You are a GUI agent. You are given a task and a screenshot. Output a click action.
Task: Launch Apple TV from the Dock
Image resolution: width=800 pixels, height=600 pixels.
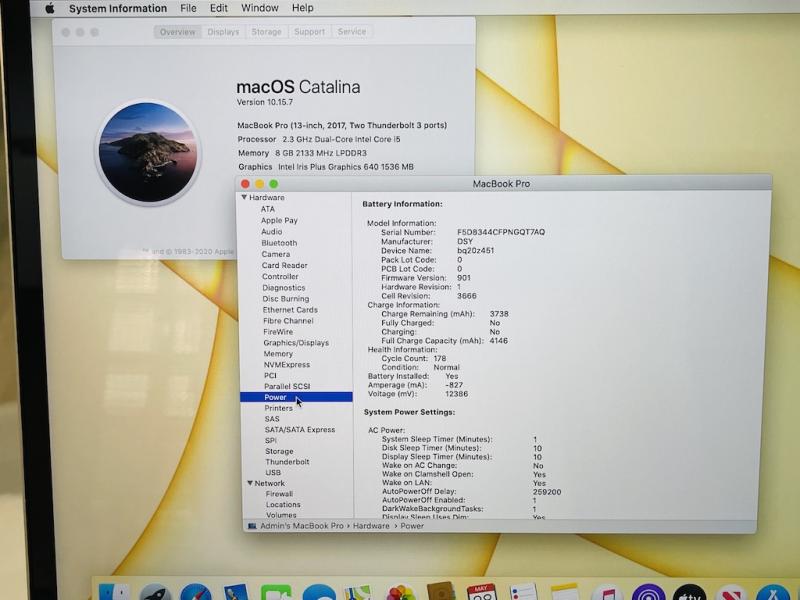coord(689,592)
